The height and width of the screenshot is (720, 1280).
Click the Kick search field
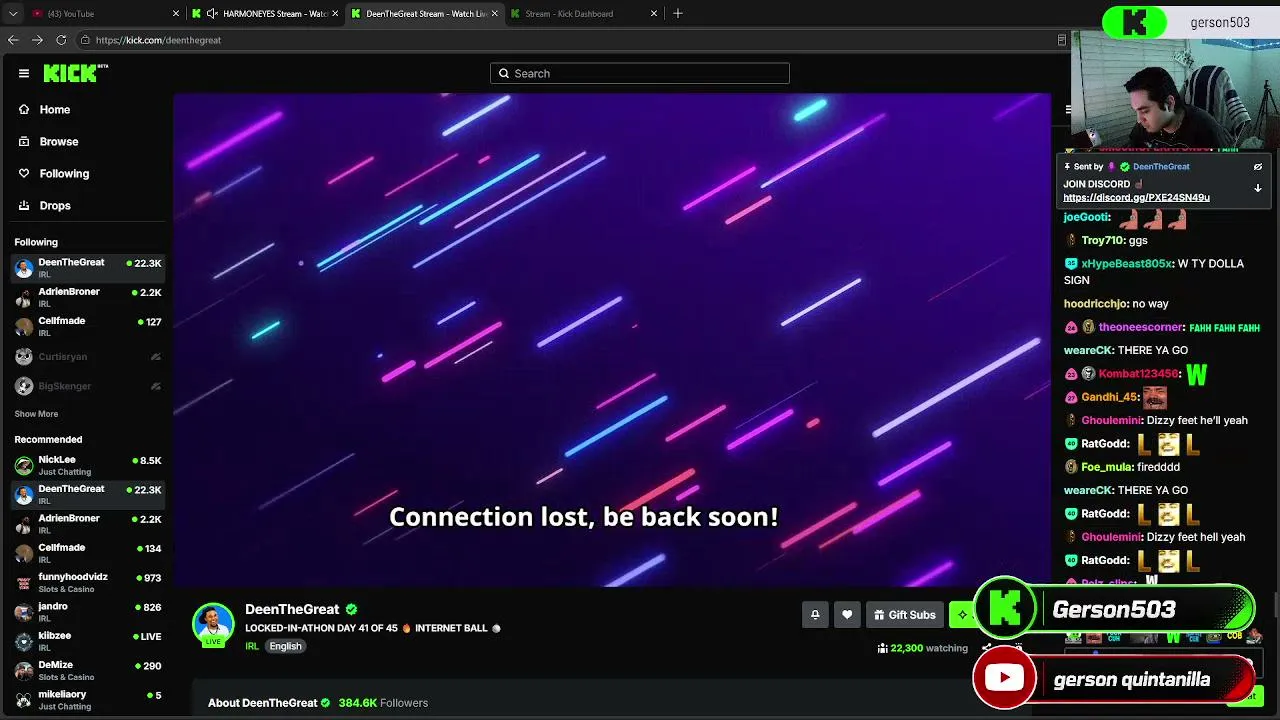[640, 73]
